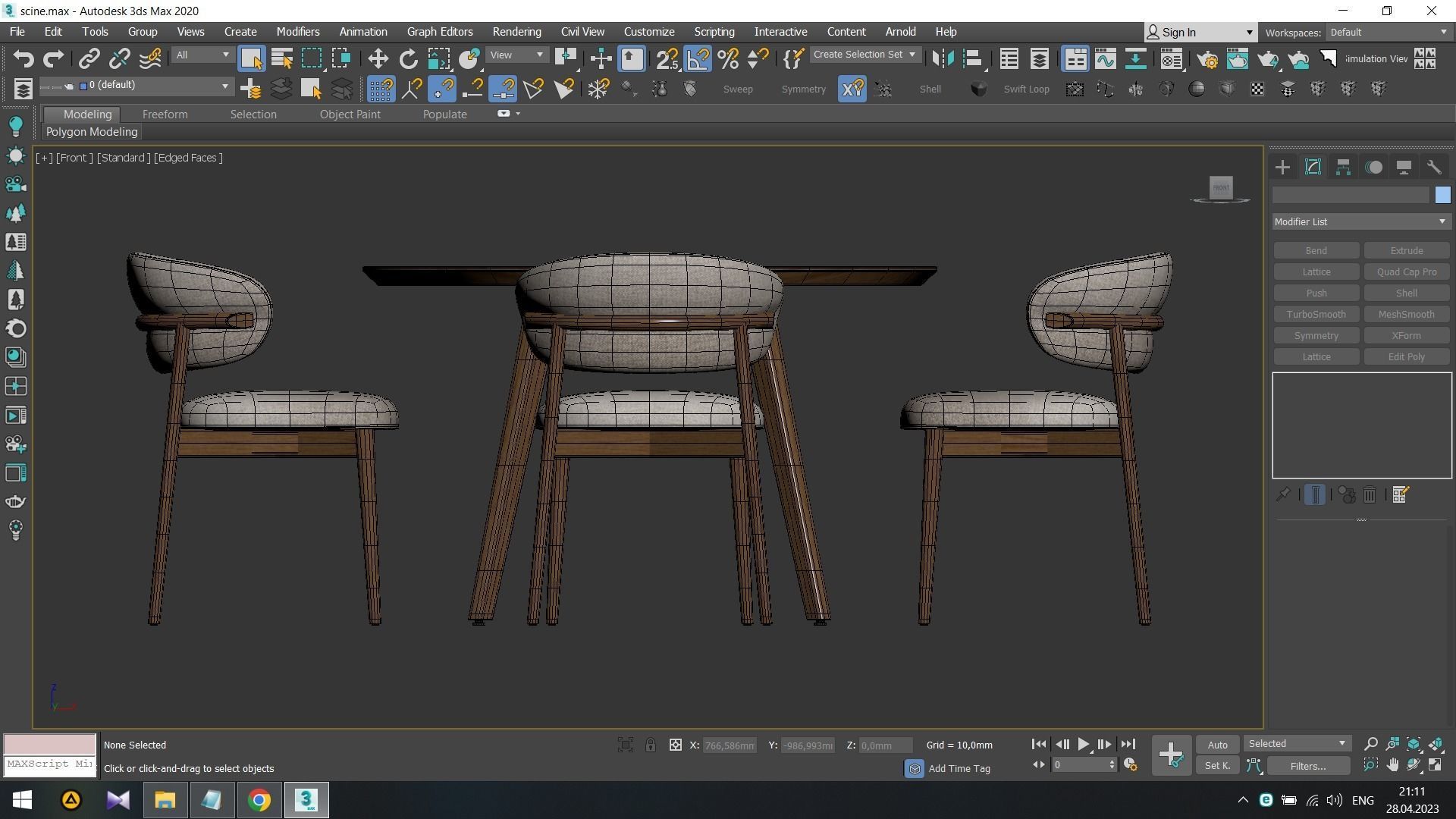The width and height of the screenshot is (1456, 819).
Task: Click the Undo arrow icon
Action: [x=24, y=58]
